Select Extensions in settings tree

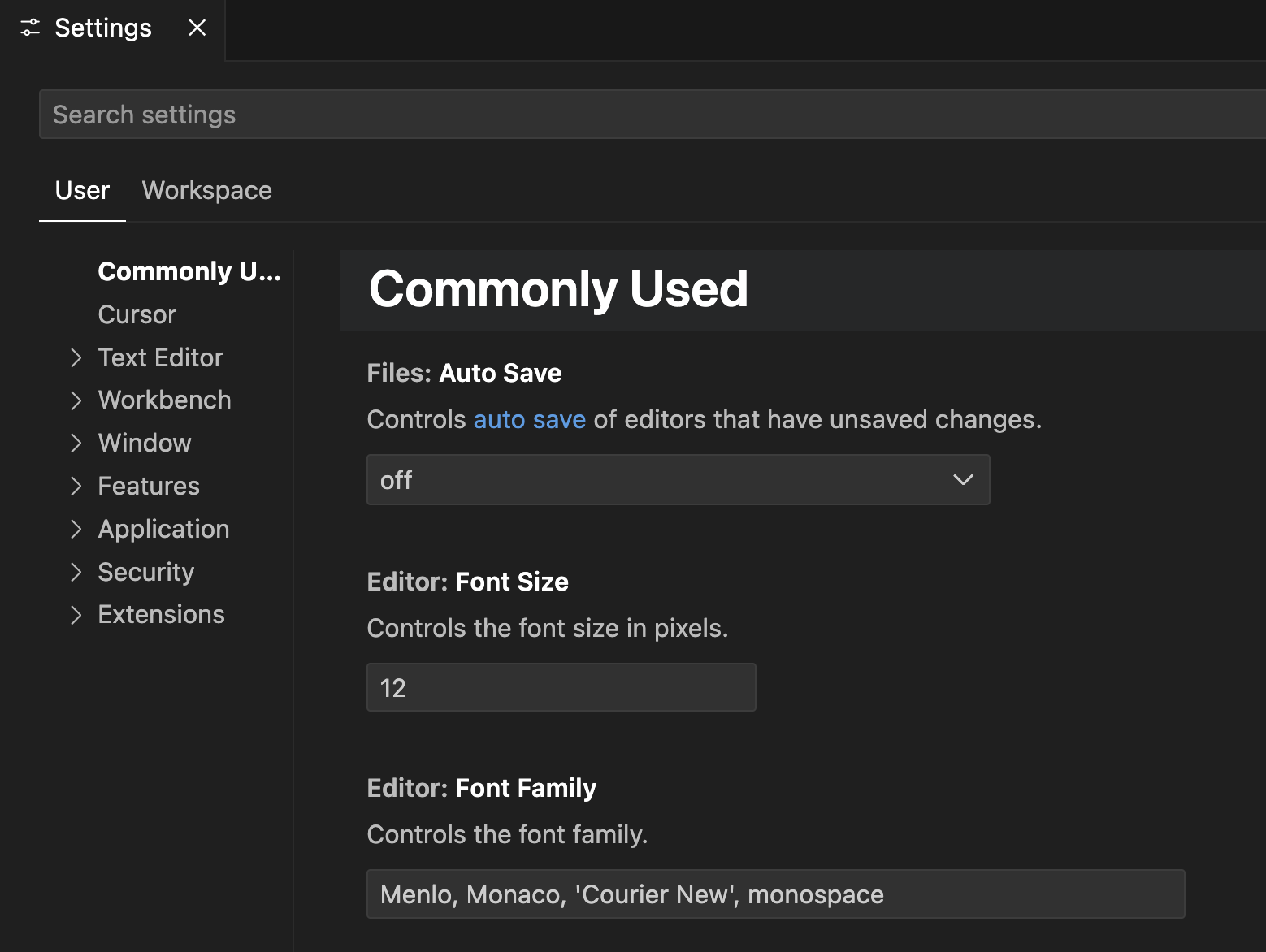161,614
